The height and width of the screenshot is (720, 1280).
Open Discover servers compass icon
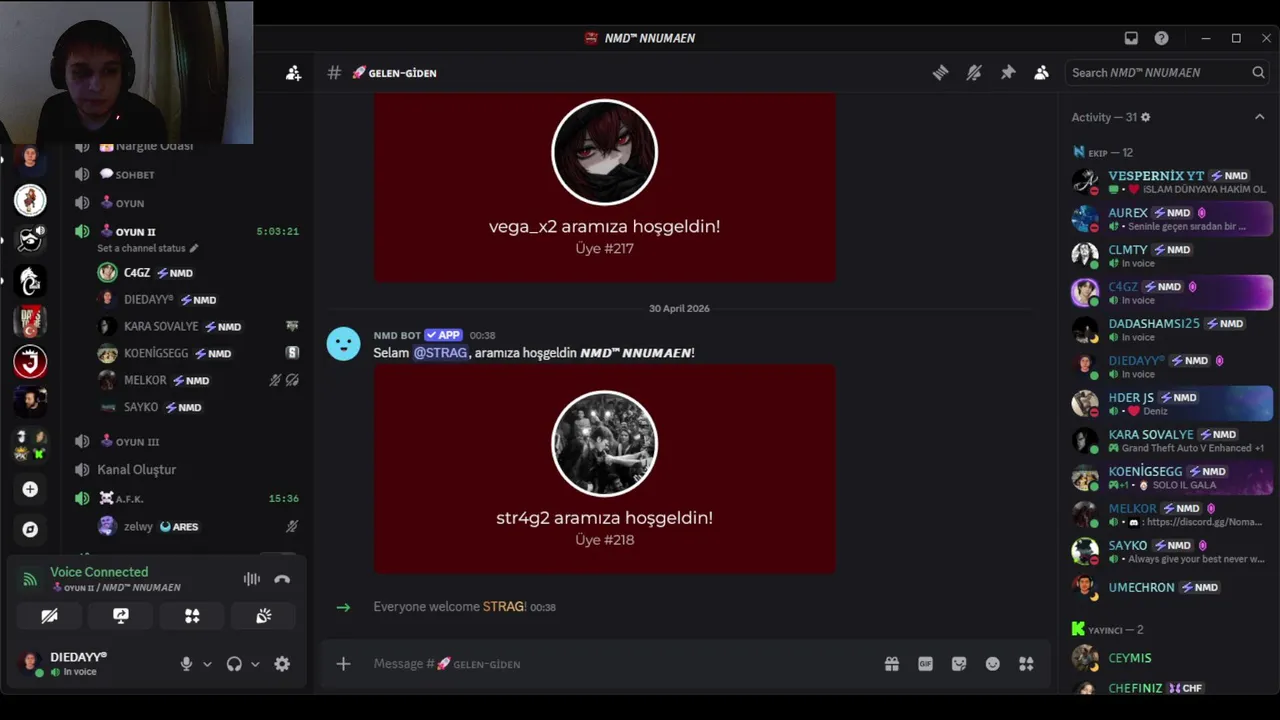30,529
